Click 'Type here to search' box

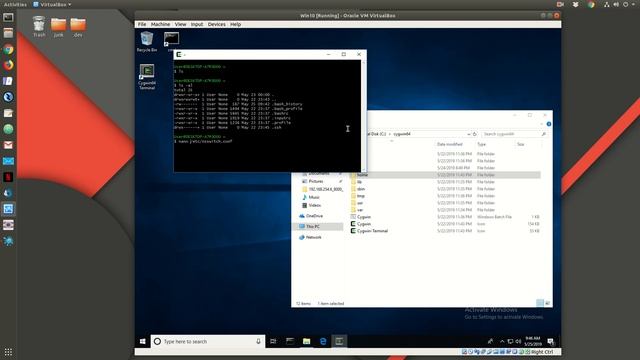208,341
